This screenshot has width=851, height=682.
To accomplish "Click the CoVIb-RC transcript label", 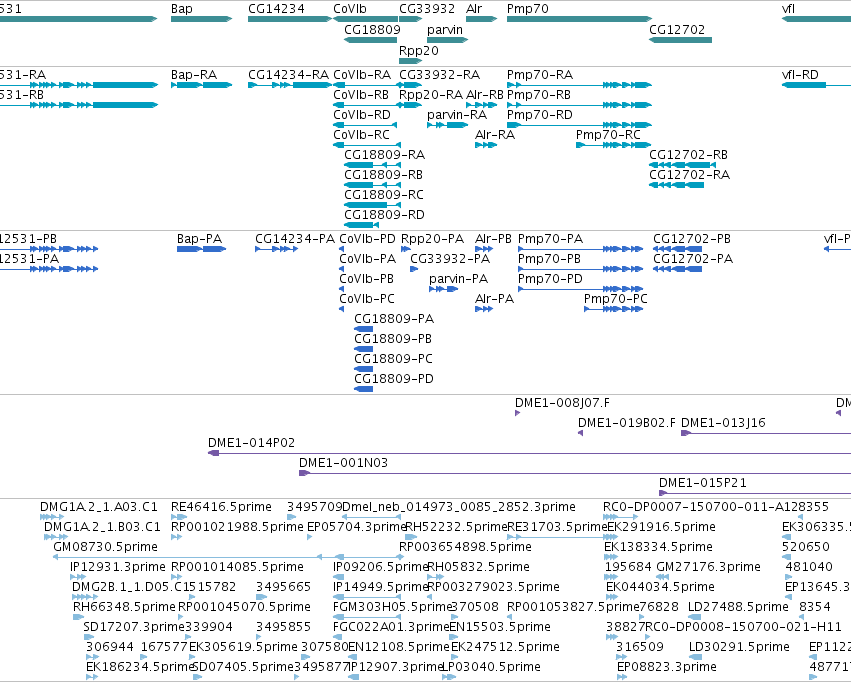I will coord(361,135).
